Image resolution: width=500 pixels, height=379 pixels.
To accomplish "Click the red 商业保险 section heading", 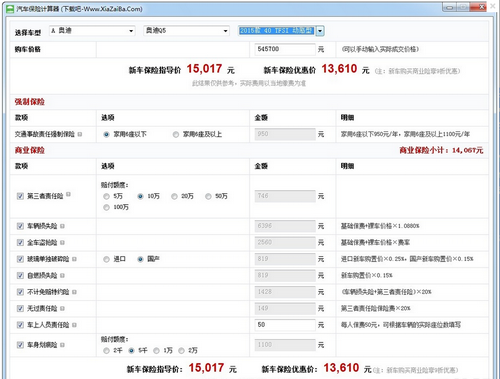I will 30,150.
